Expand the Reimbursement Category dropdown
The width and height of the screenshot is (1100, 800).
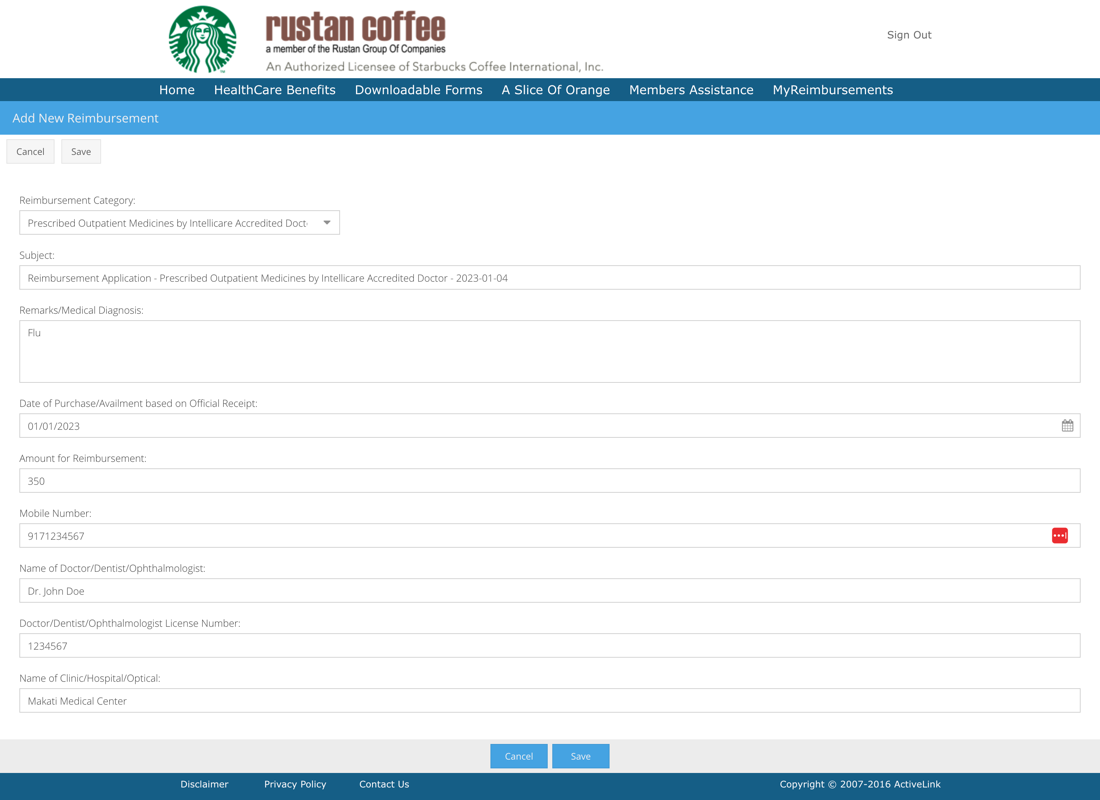326,223
